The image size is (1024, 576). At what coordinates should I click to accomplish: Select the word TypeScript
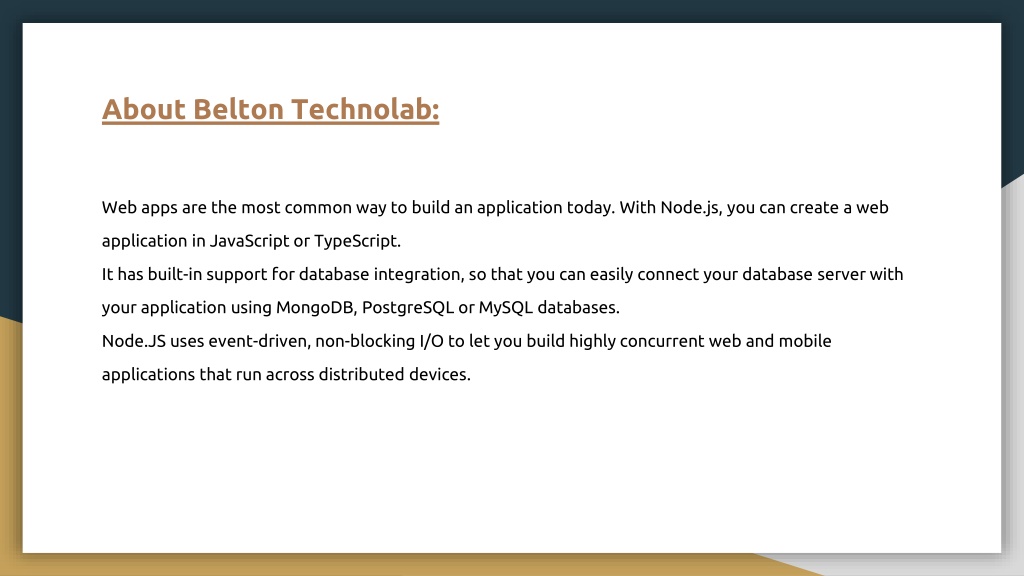tap(357, 241)
